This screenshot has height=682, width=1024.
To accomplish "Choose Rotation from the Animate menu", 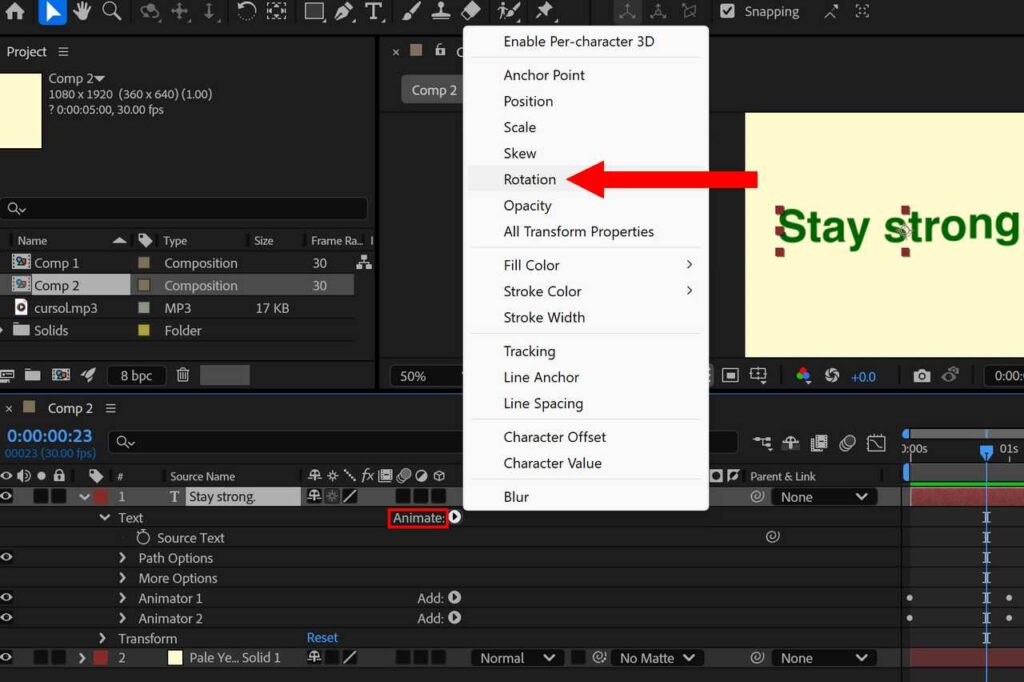I will coord(530,179).
